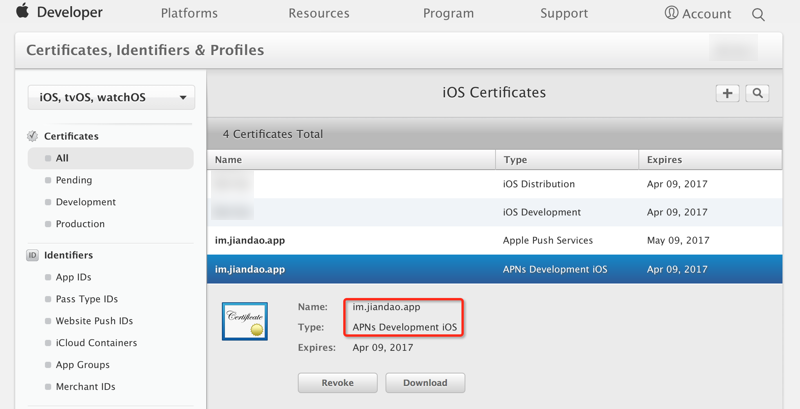Click the Identifiers ID section icon

click(32, 255)
